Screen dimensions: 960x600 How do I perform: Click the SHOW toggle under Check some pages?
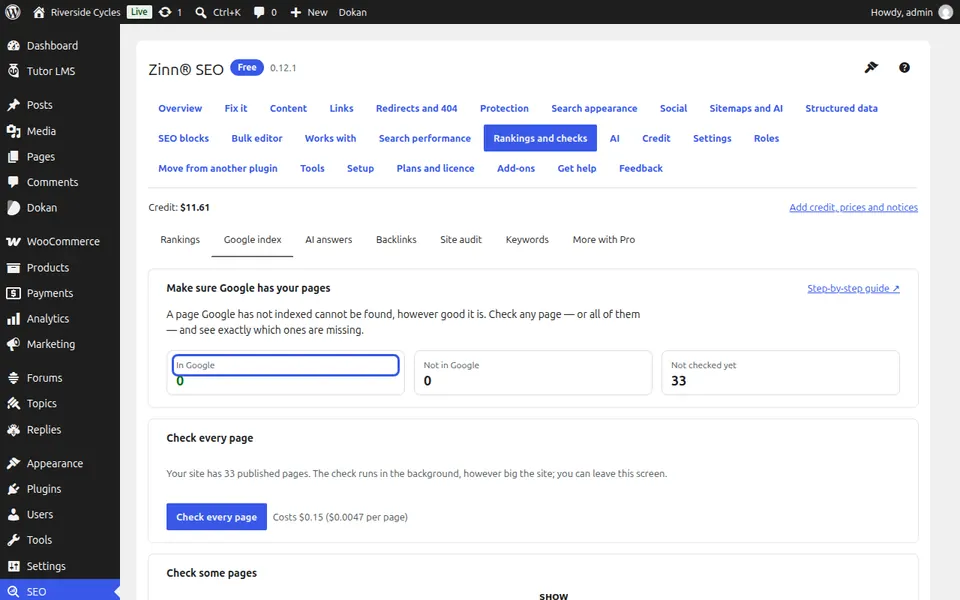pyautogui.click(x=553, y=596)
